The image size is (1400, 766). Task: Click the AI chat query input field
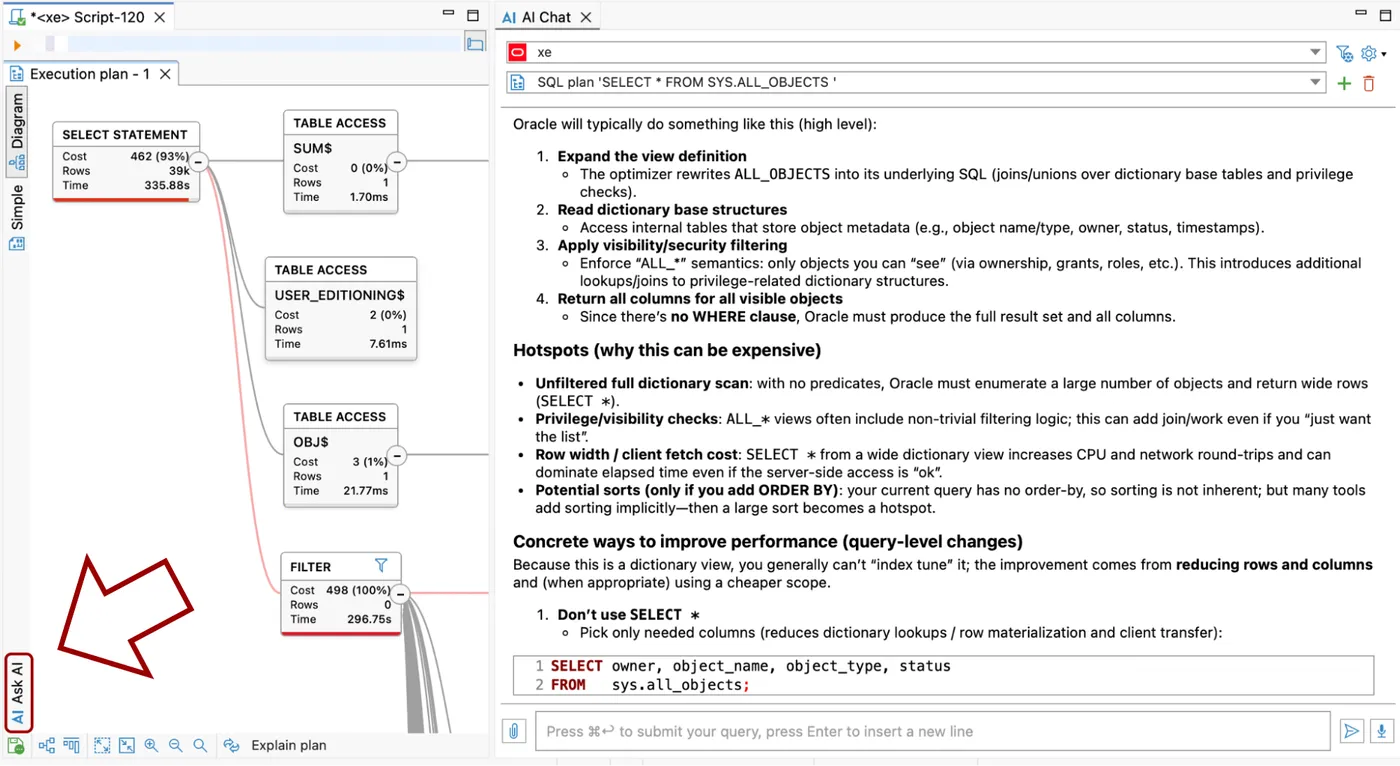(x=932, y=731)
